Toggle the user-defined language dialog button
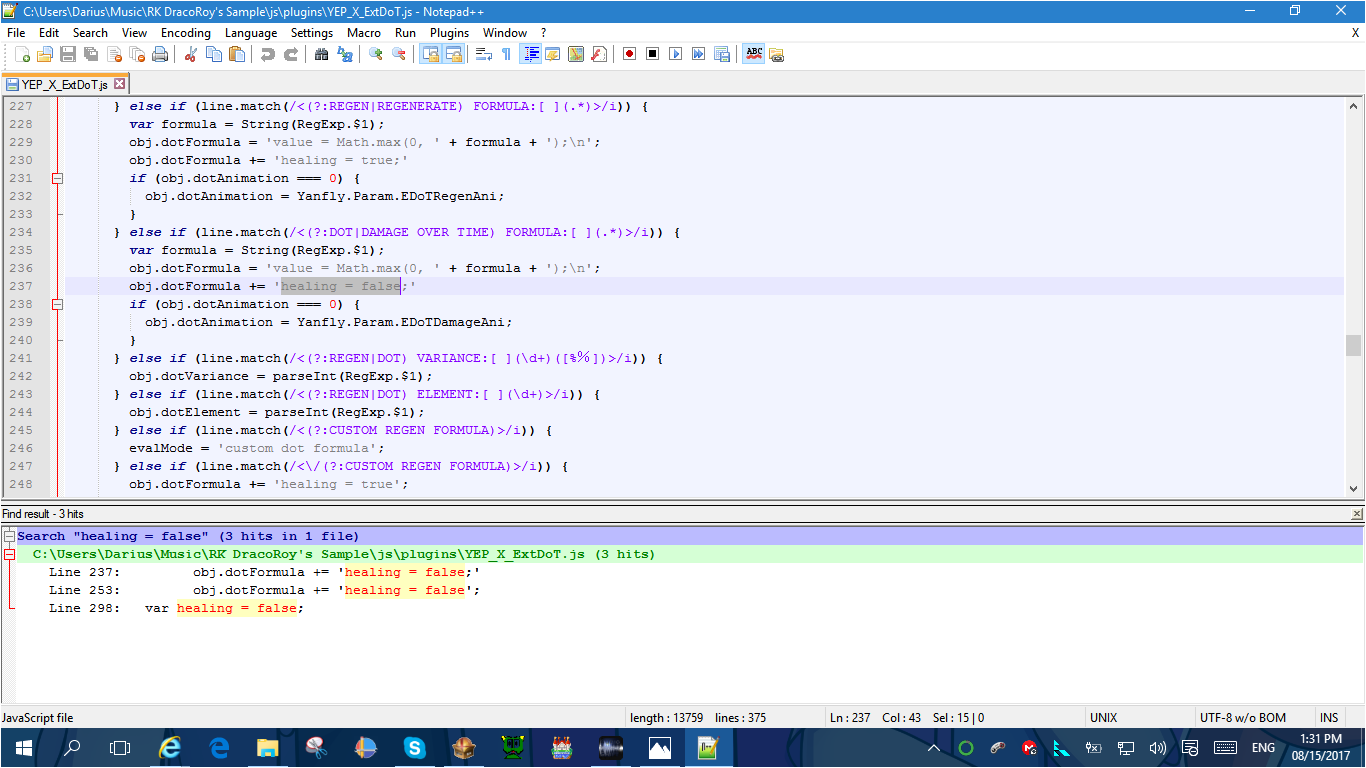This screenshot has height=768, width=1366. tap(552, 54)
